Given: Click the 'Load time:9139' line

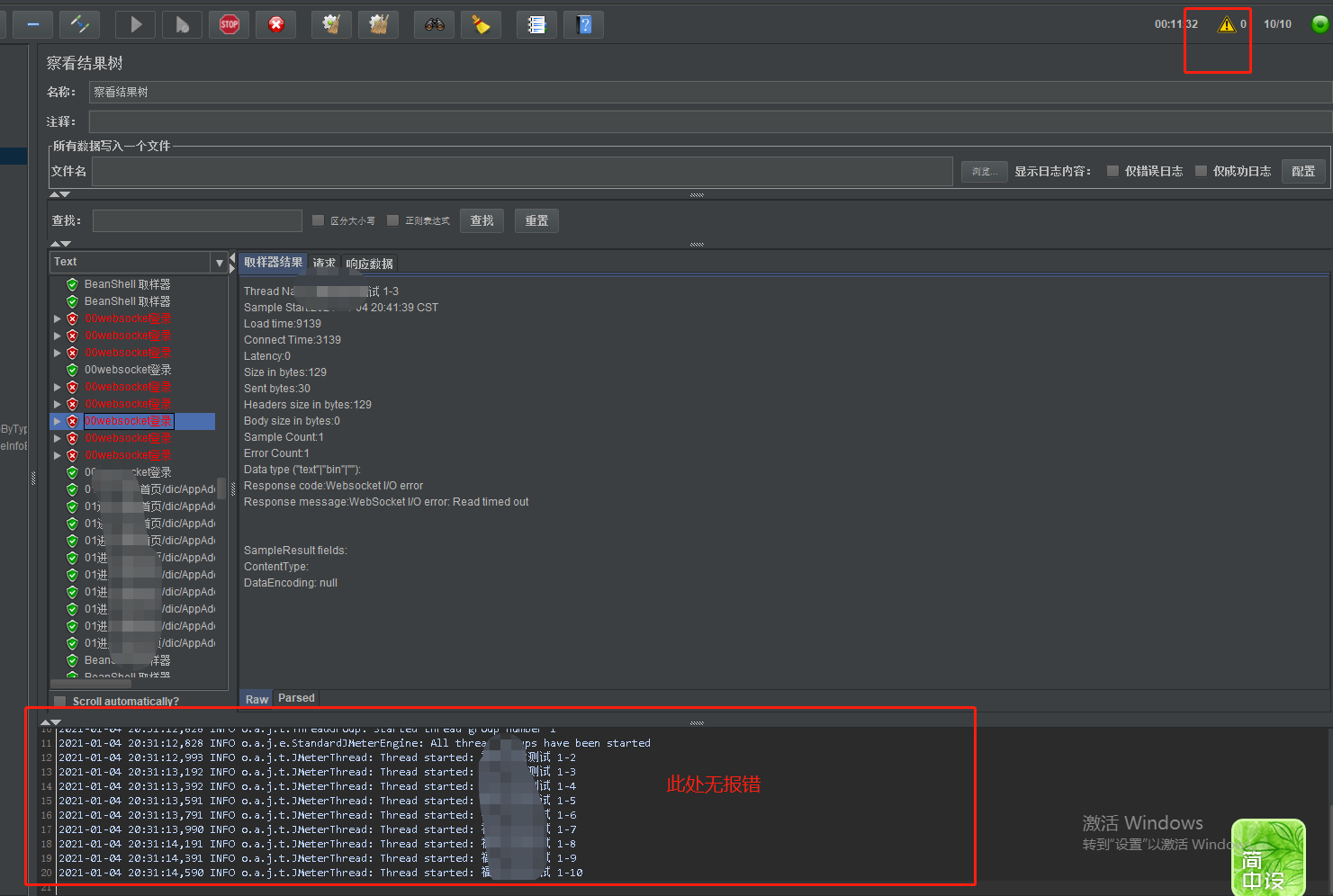Looking at the screenshot, I should pyautogui.click(x=283, y=324).
